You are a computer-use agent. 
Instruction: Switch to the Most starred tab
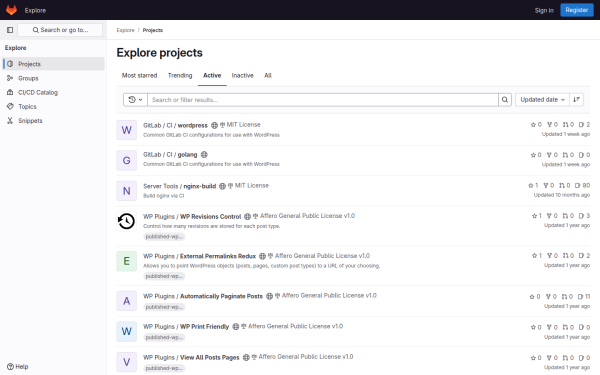(x=139, y=75)
